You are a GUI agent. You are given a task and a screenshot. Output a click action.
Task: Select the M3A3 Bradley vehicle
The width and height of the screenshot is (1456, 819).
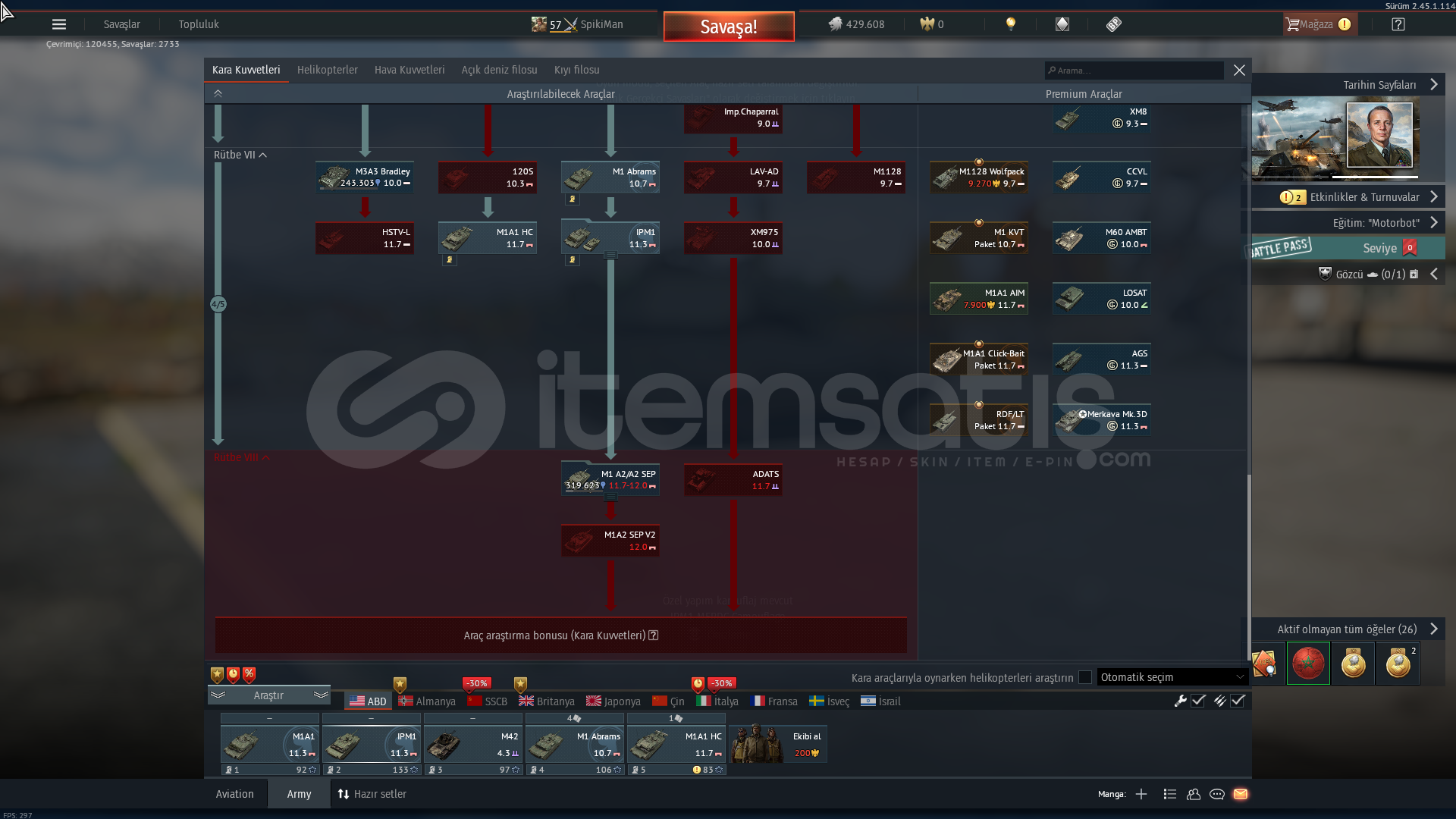pyautogui.click(x=365, y=177)
